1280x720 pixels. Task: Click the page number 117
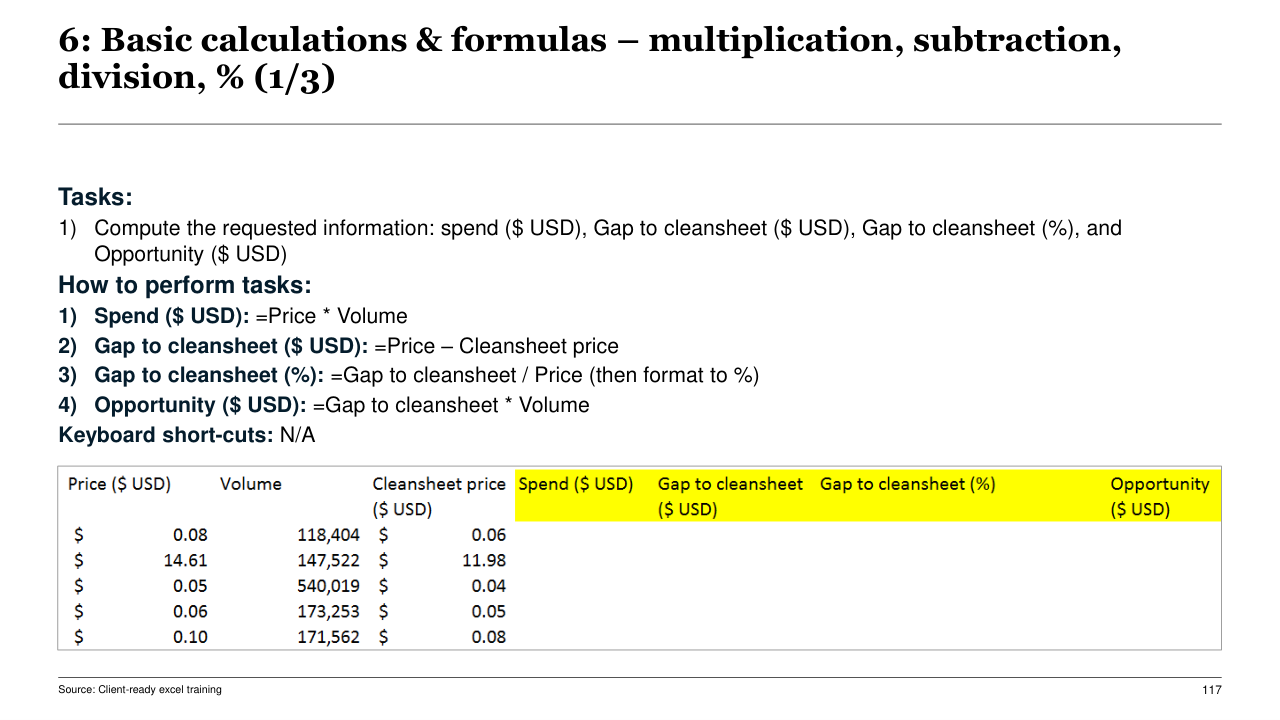coord(1211,690)
